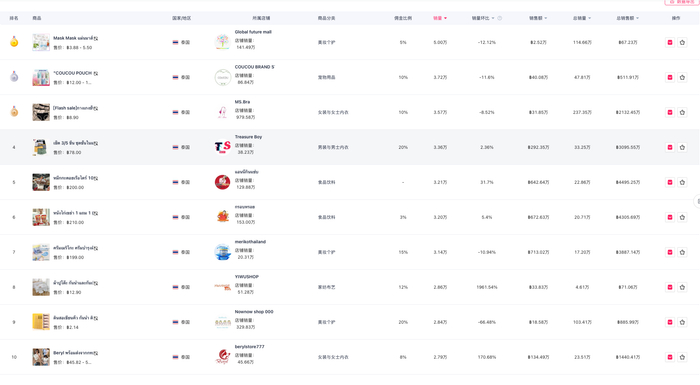Click the 5% commission value
Screen dimensions: 700x385
(403, 42)
